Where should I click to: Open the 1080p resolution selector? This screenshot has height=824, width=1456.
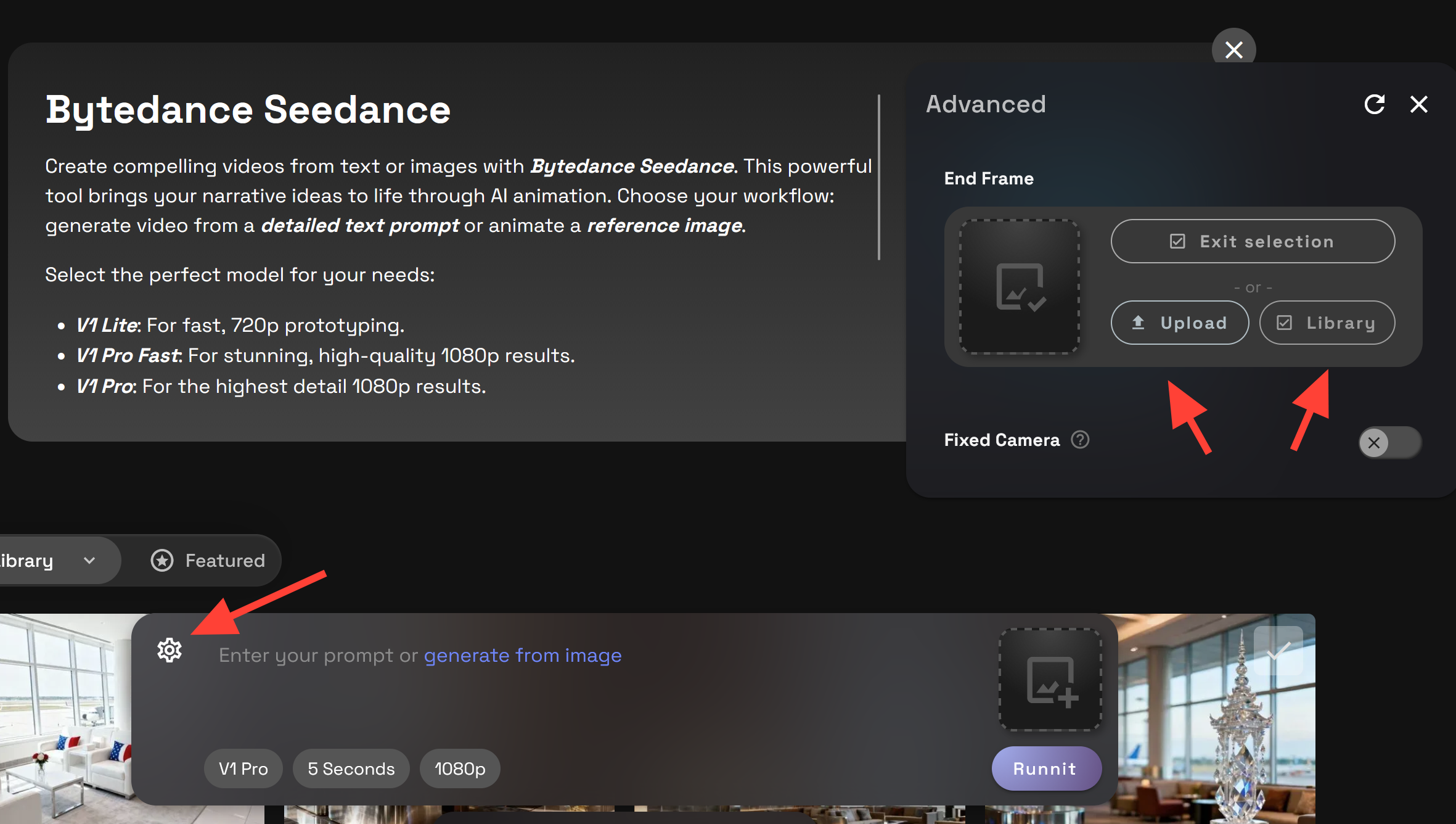[460, 768]
